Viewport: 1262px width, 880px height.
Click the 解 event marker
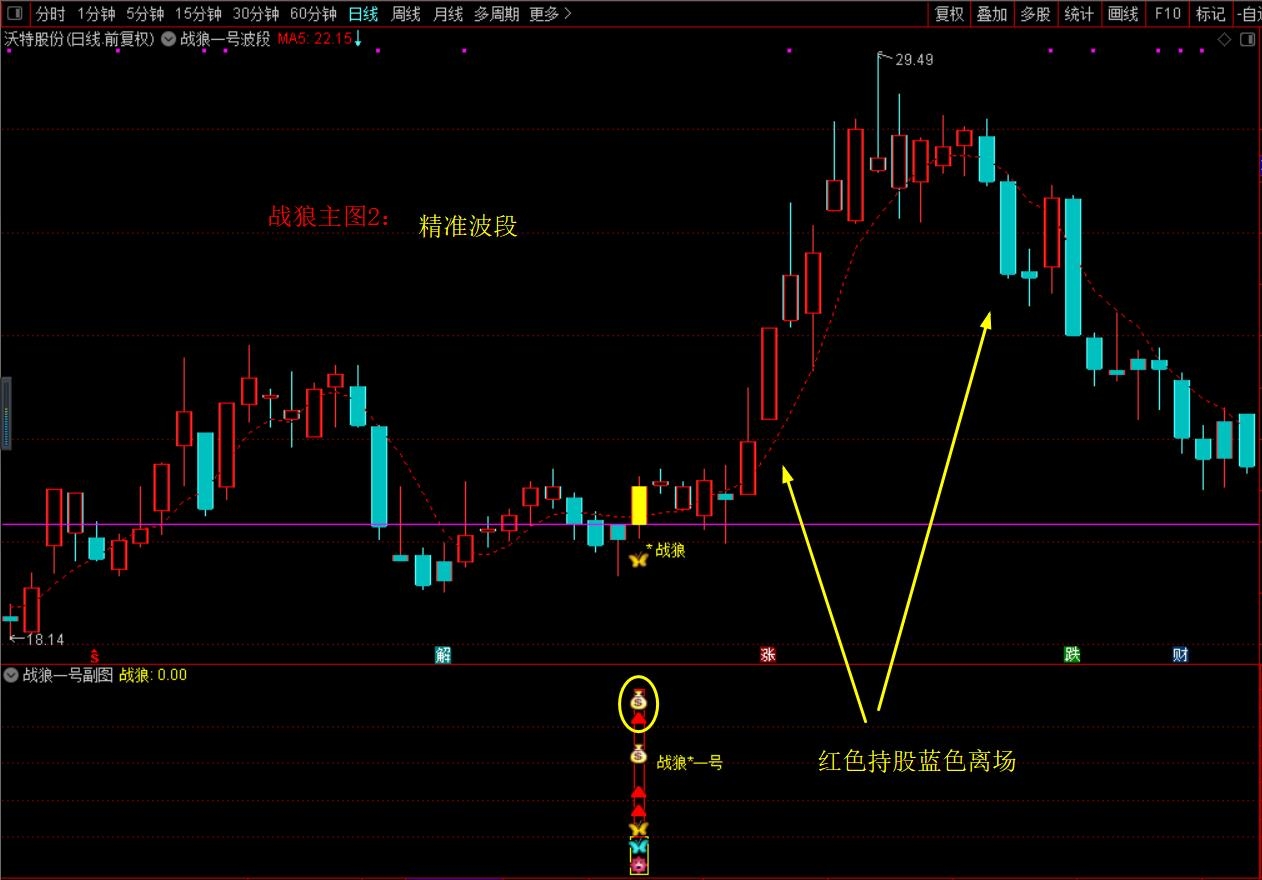pyautogui.click(x=443, y=655)
